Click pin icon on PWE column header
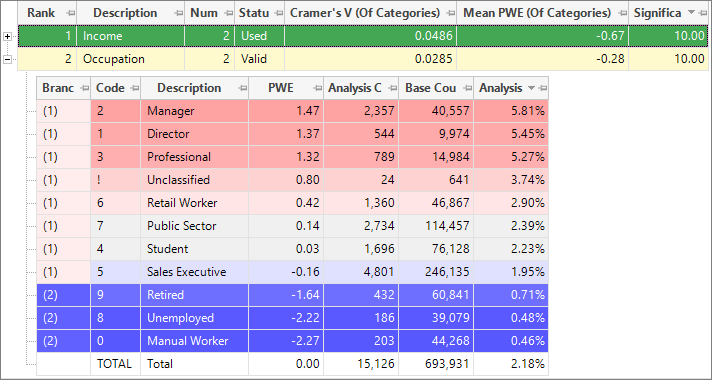The height and width of the screenshot is (380, 712). [316, 88]
